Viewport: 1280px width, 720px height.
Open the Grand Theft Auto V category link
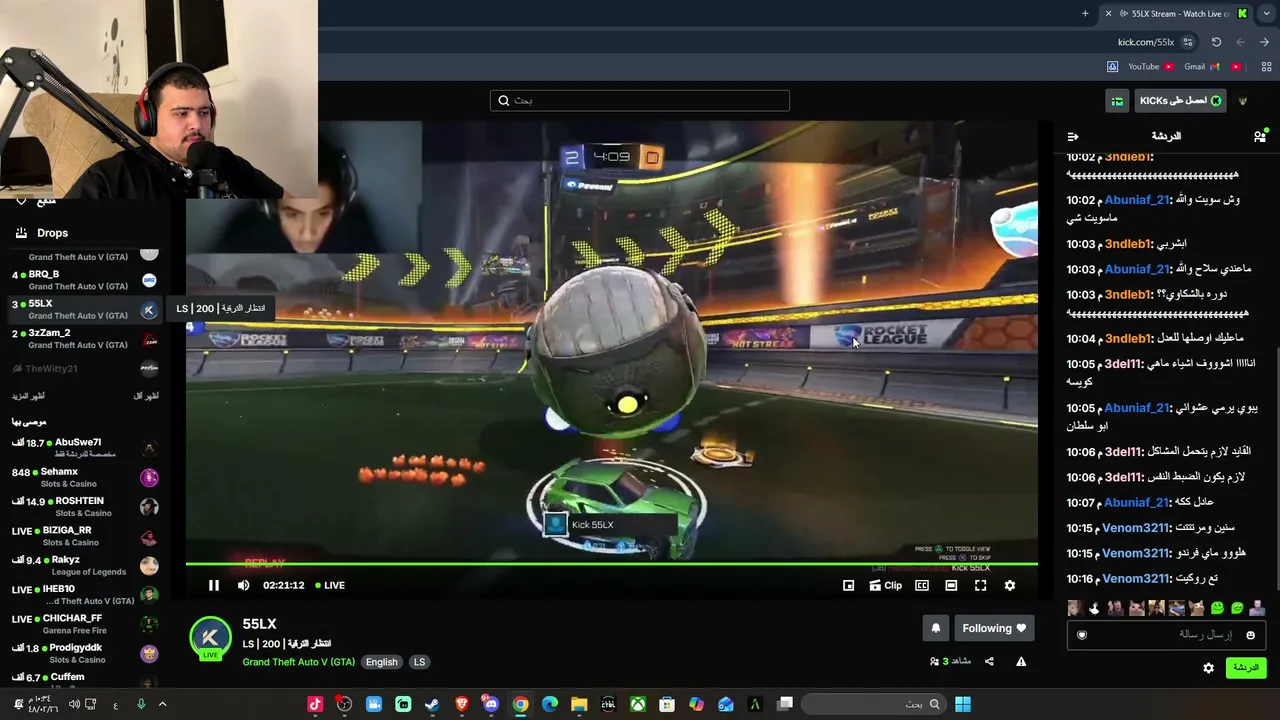pos(298,662)
